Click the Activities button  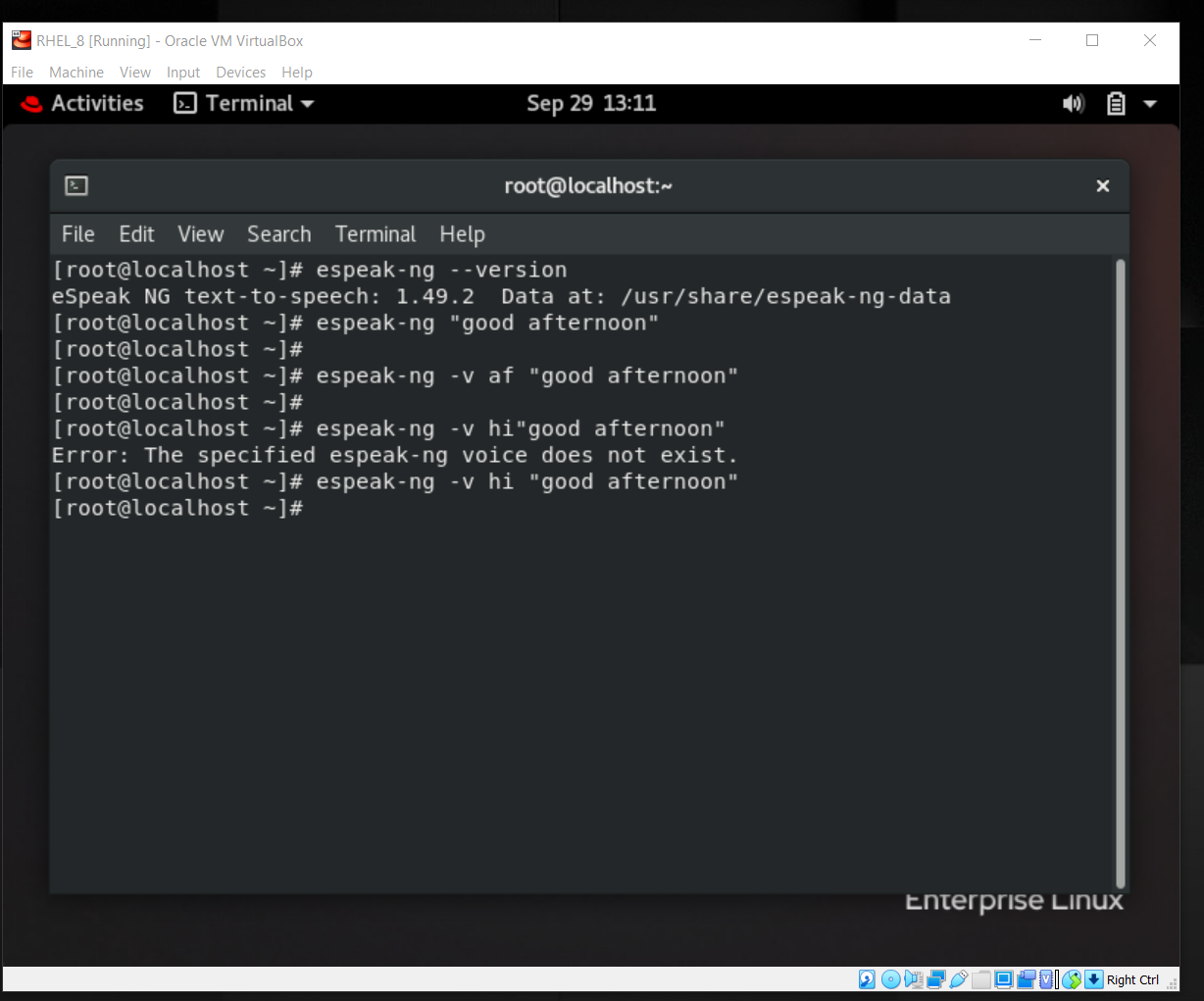click(x=95, y=103)
